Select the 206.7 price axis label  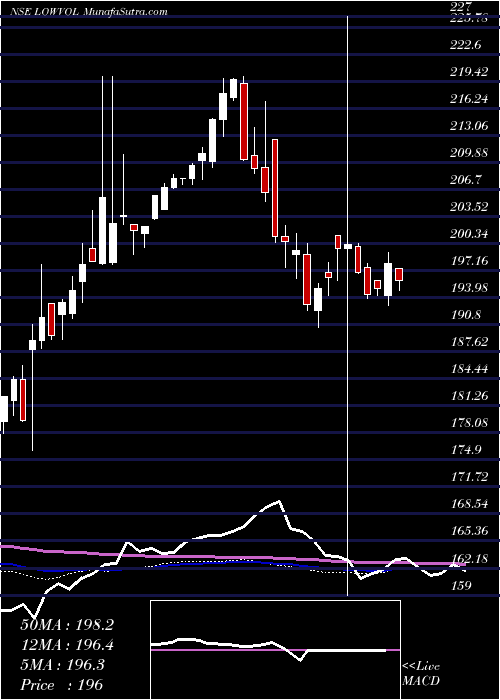click(x=467, y=180)
